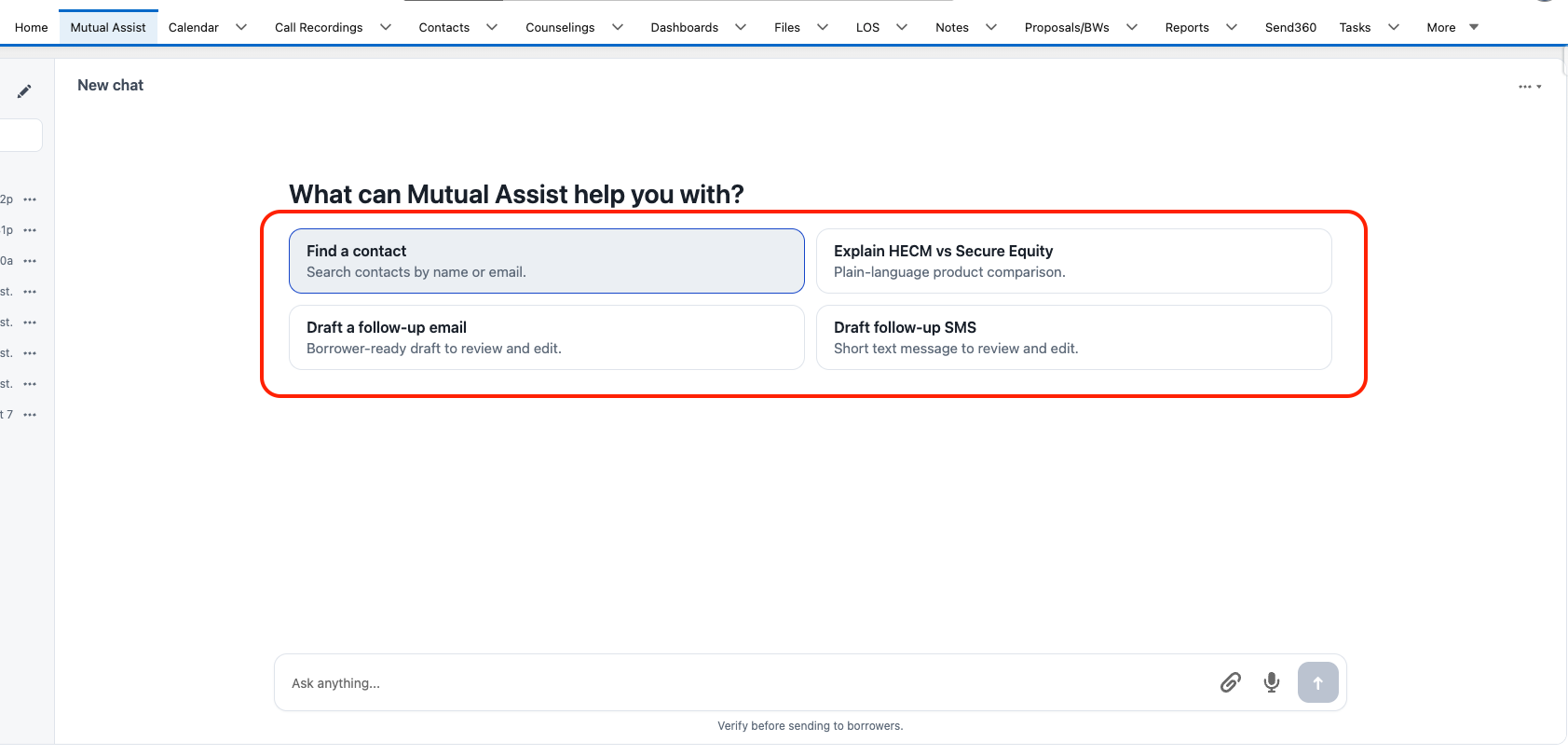Open the ellipsis menu for the chat ending "1p"
The image size is (1568, 755).
tap(30, 230)
